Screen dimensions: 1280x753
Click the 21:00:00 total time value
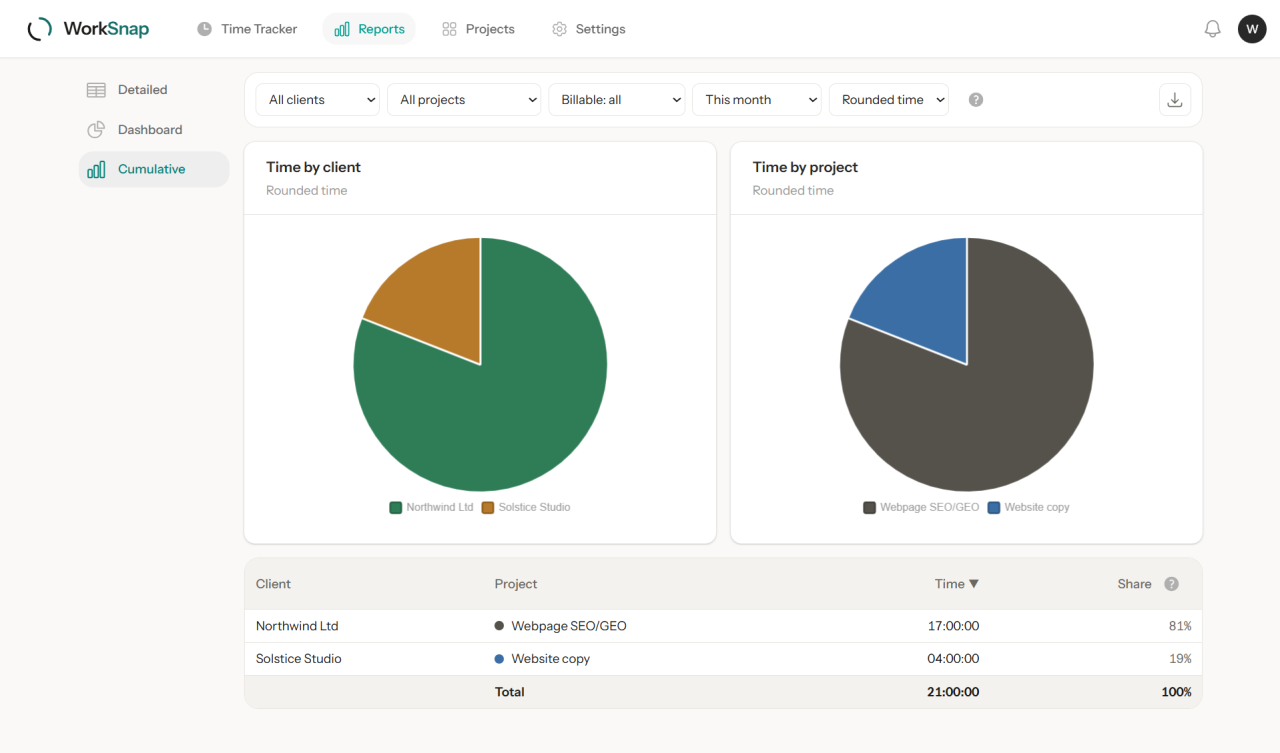[x=953, y=692]
